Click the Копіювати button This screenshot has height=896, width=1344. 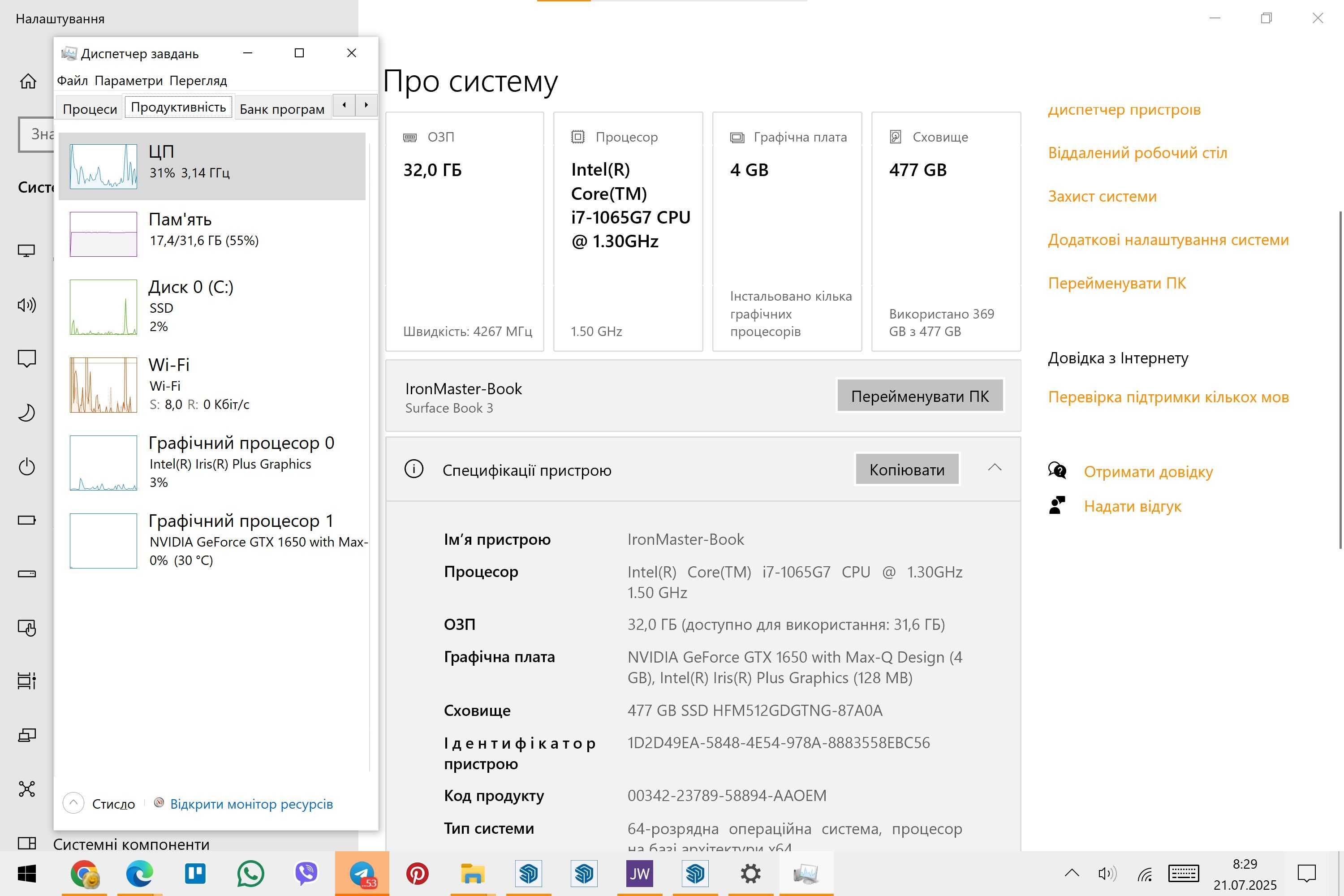pos(907,469)
